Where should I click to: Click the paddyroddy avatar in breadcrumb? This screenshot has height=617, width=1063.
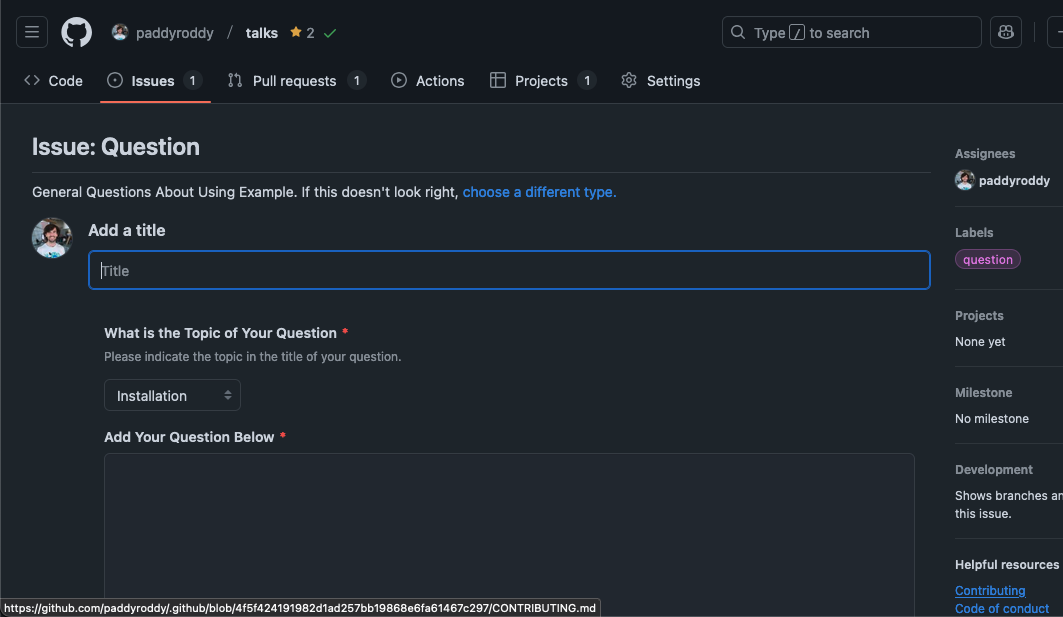[x=120, y=32]
